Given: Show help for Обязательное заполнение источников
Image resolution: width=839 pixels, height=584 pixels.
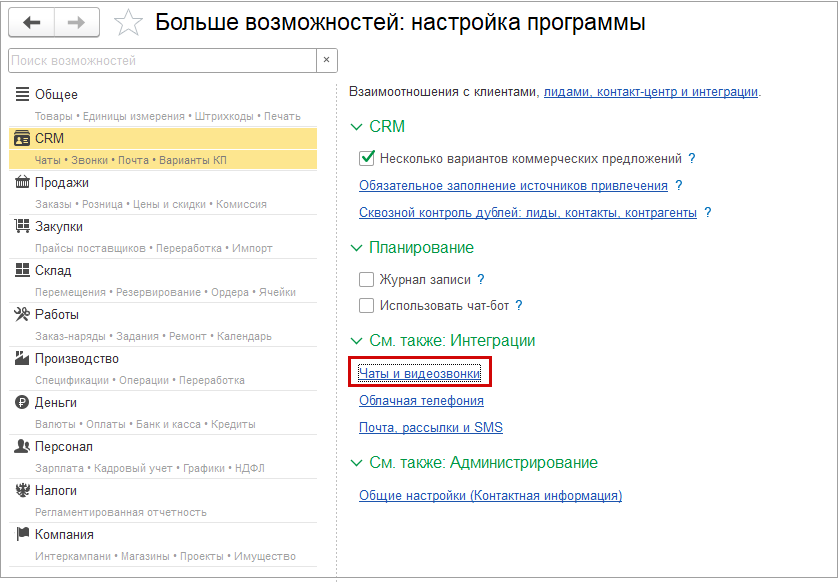Looking at the screenshot, I should click(x=679, y=185).
